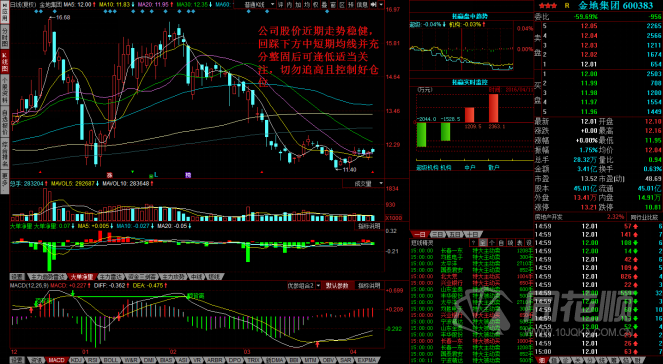
Task: Click the 叠 overlay icon in chart toolbar
Action: (x=324, y=5)
